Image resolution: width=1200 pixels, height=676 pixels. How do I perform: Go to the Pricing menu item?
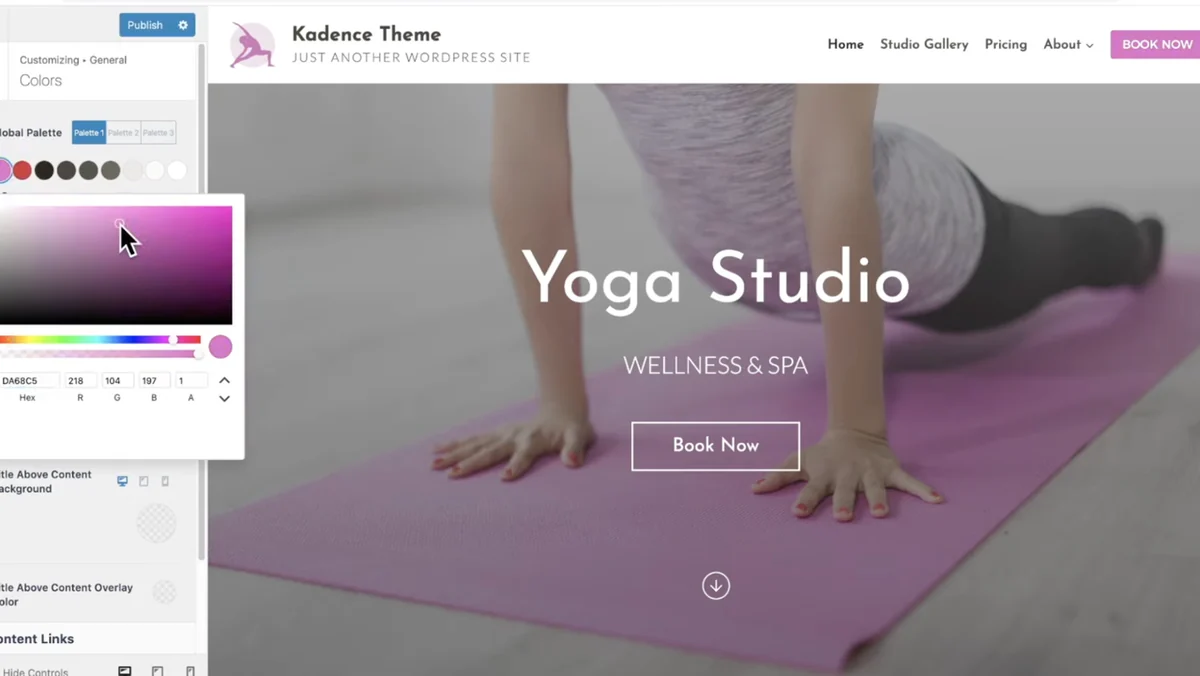[x=1006, y=44]
